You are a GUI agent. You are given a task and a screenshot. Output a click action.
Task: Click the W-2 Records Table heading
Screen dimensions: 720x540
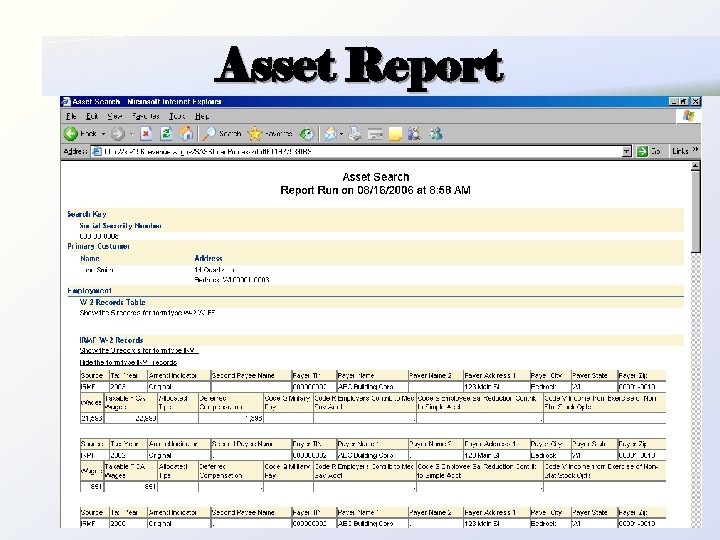click(112, 302)
